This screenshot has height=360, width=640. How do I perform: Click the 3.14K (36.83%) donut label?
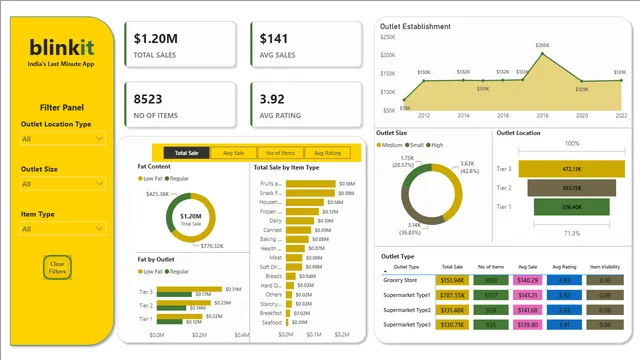(410, 229)
